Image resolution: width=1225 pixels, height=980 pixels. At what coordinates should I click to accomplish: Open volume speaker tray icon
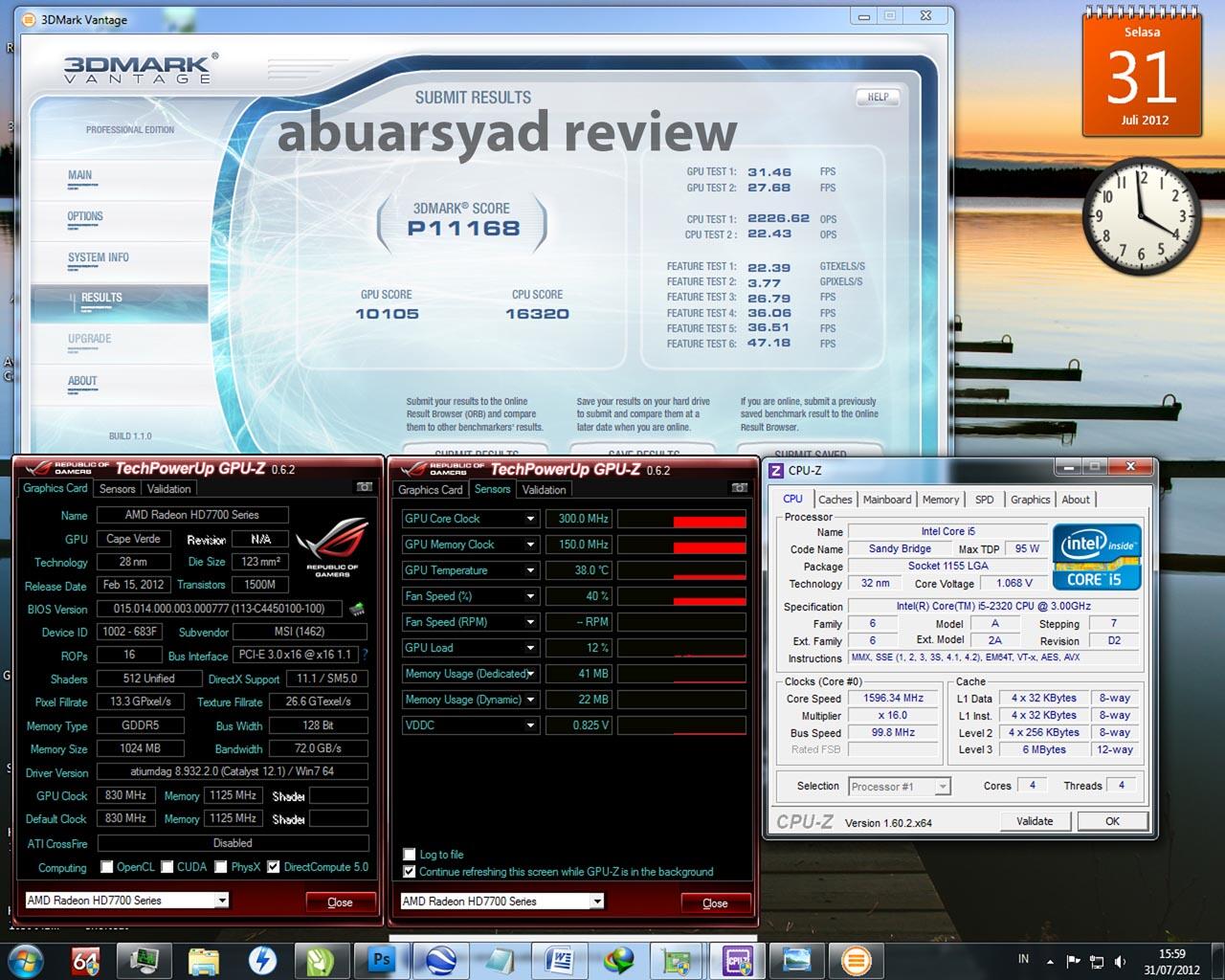(1120, 961)
